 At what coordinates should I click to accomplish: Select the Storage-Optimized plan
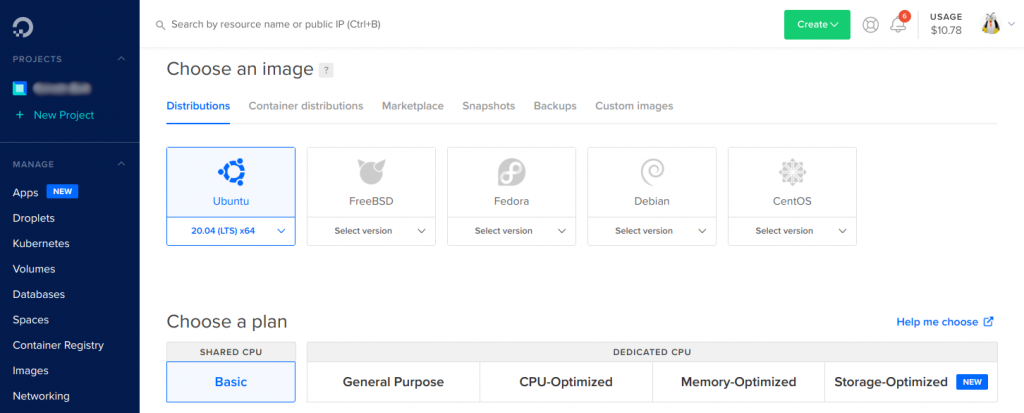click(911, 382)
